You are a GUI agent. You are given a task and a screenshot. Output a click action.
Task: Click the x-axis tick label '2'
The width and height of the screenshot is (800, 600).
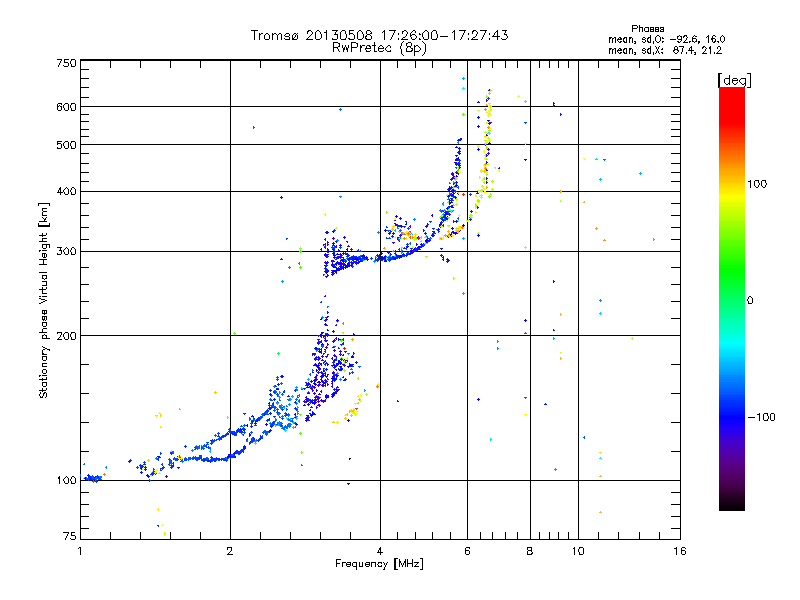tap(230, 551)
